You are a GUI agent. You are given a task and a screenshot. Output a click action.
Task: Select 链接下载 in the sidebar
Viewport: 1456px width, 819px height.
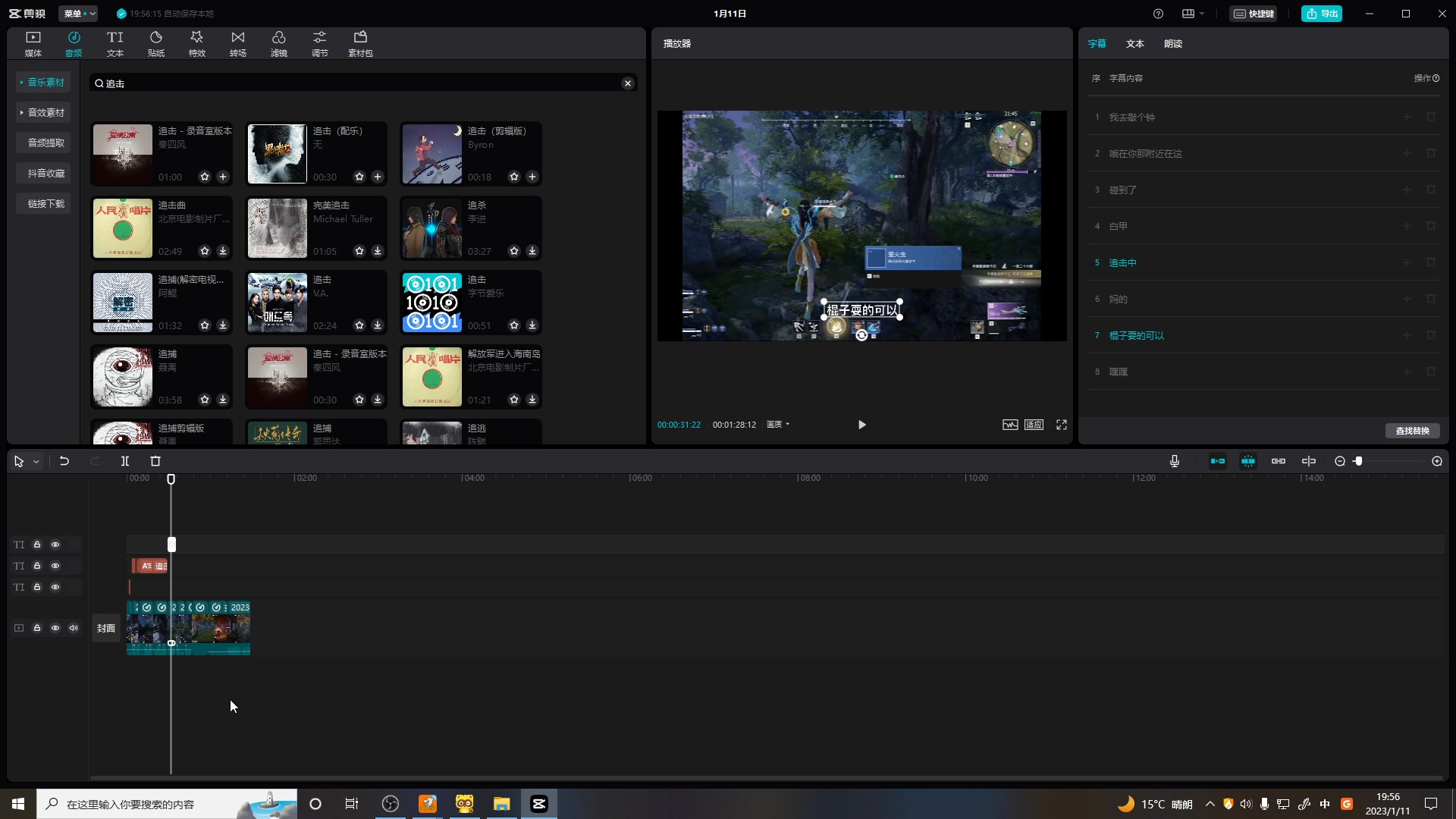tap(43, 203)
